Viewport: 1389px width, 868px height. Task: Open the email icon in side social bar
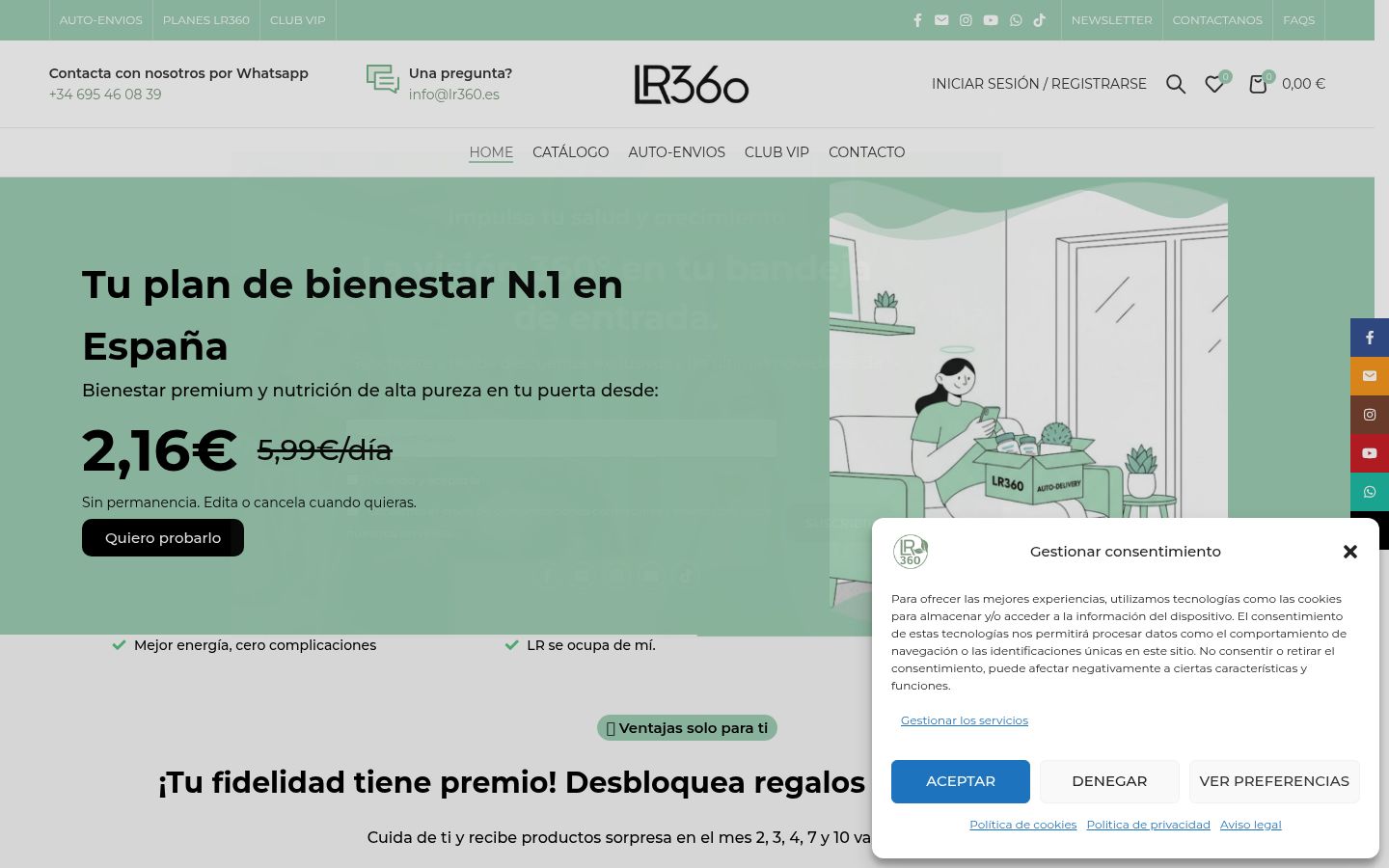(x=1370, y=376)
